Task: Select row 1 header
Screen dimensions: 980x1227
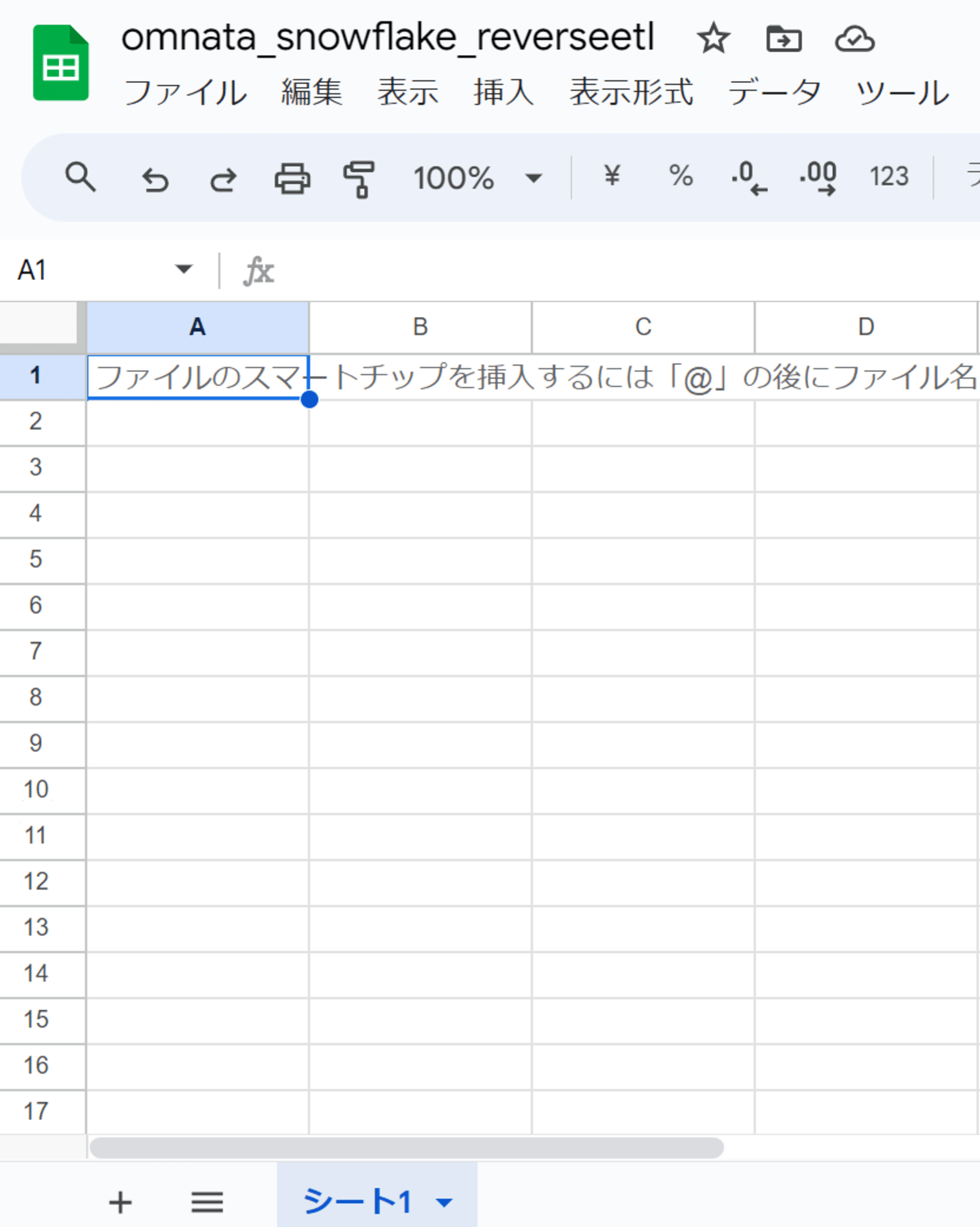Action: [42, 376]
